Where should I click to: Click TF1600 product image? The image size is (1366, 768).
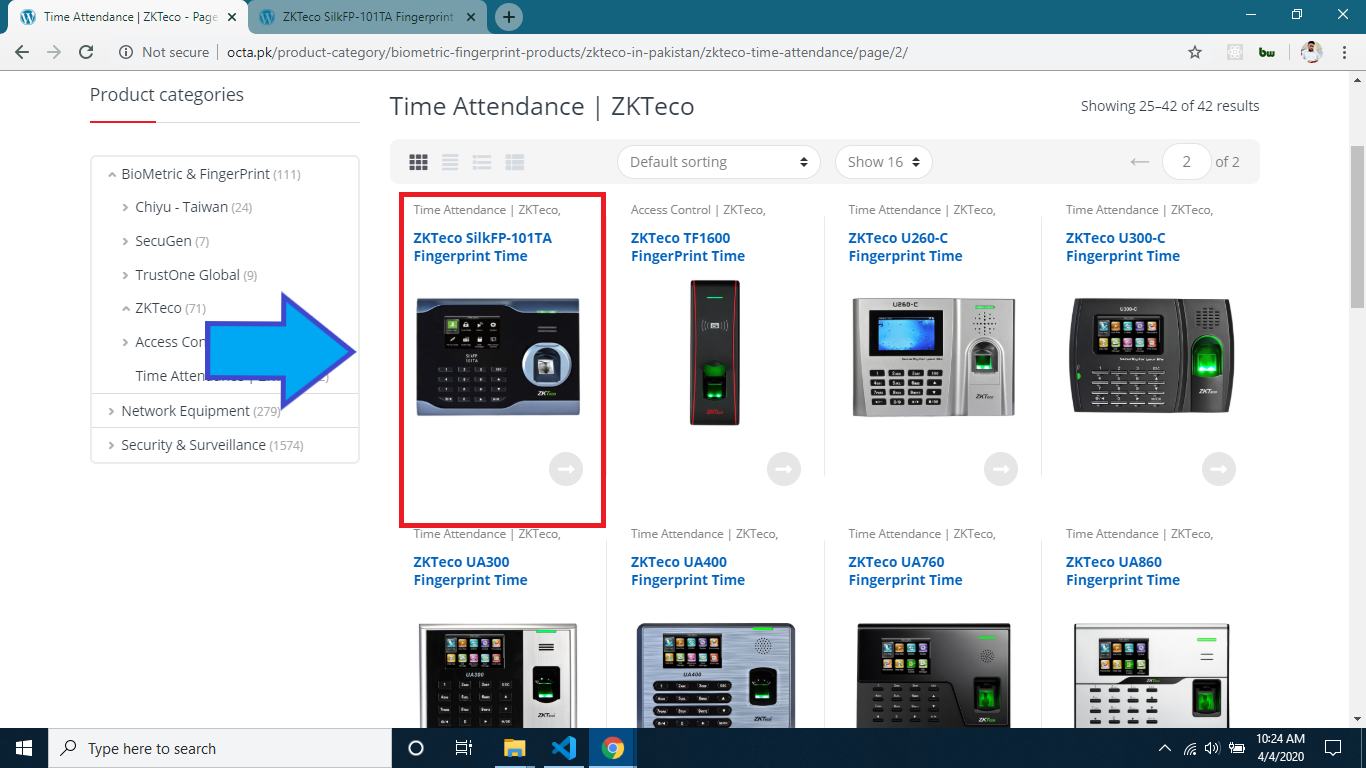(715, 353)
